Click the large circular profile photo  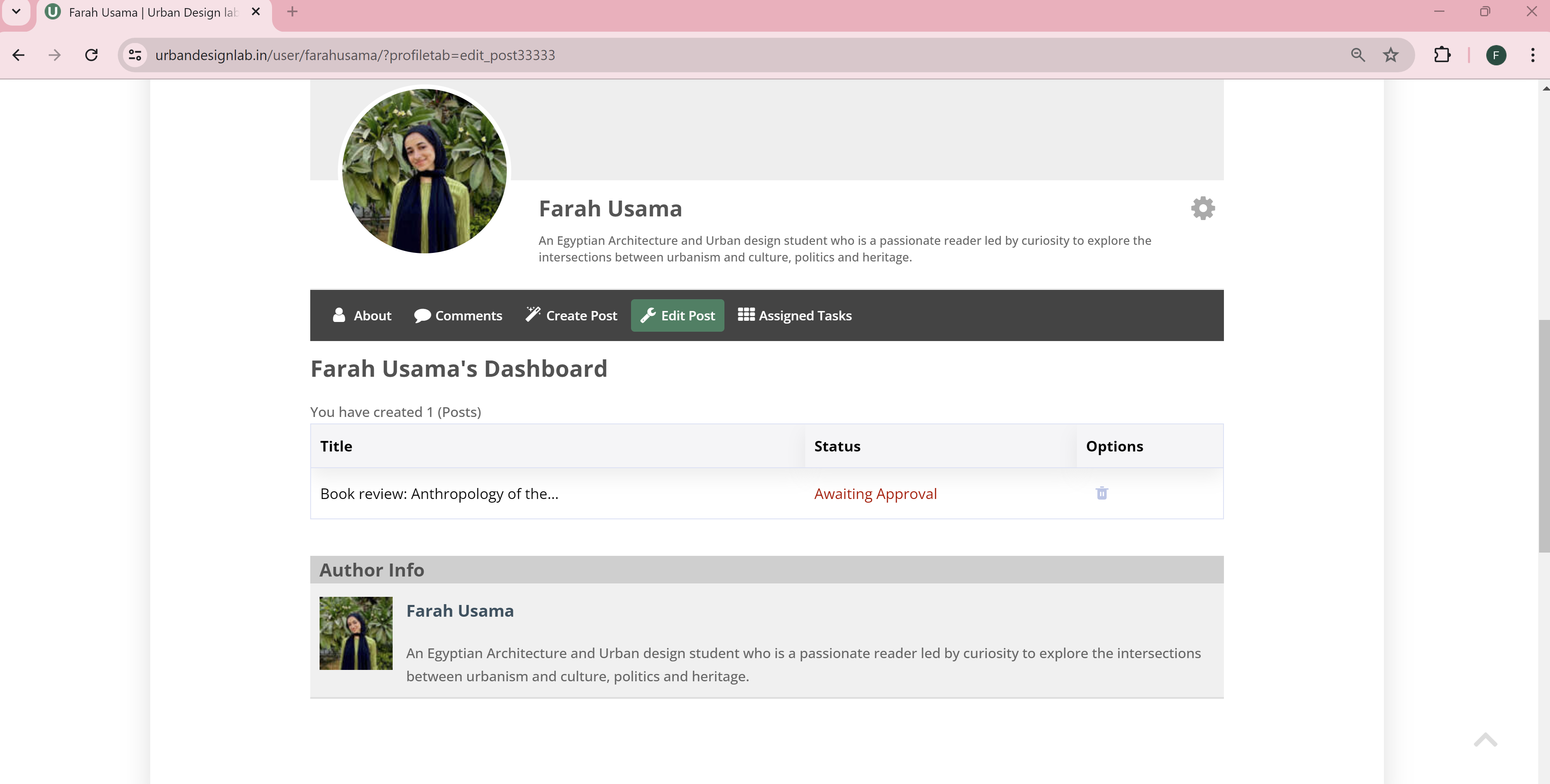point(424,171)
